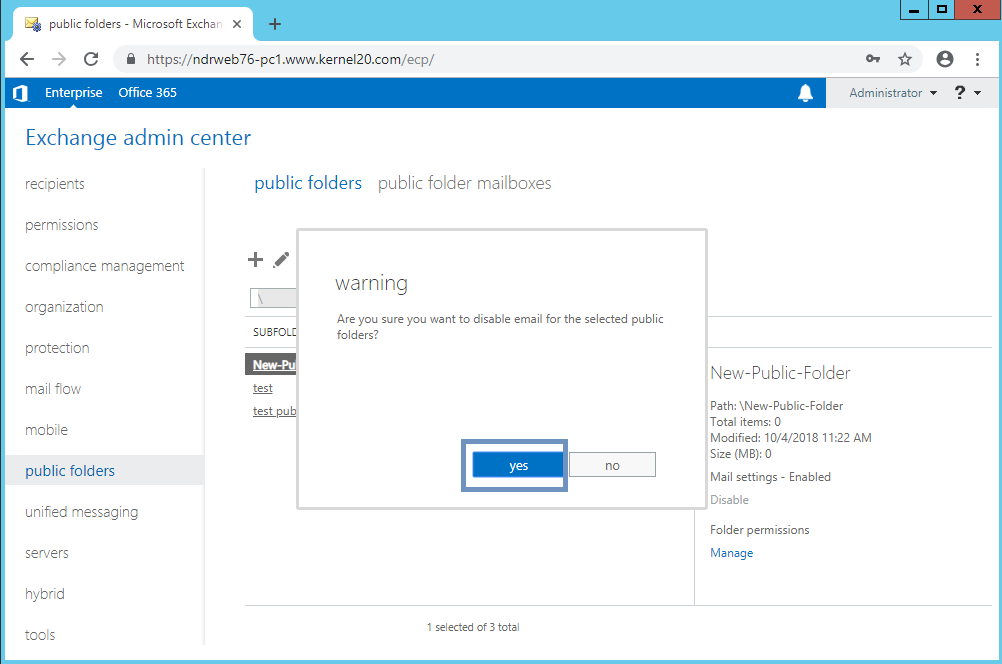This screenshot has height=664, width=1002.
Task: Open mail flow section
Action: point(53,389)
